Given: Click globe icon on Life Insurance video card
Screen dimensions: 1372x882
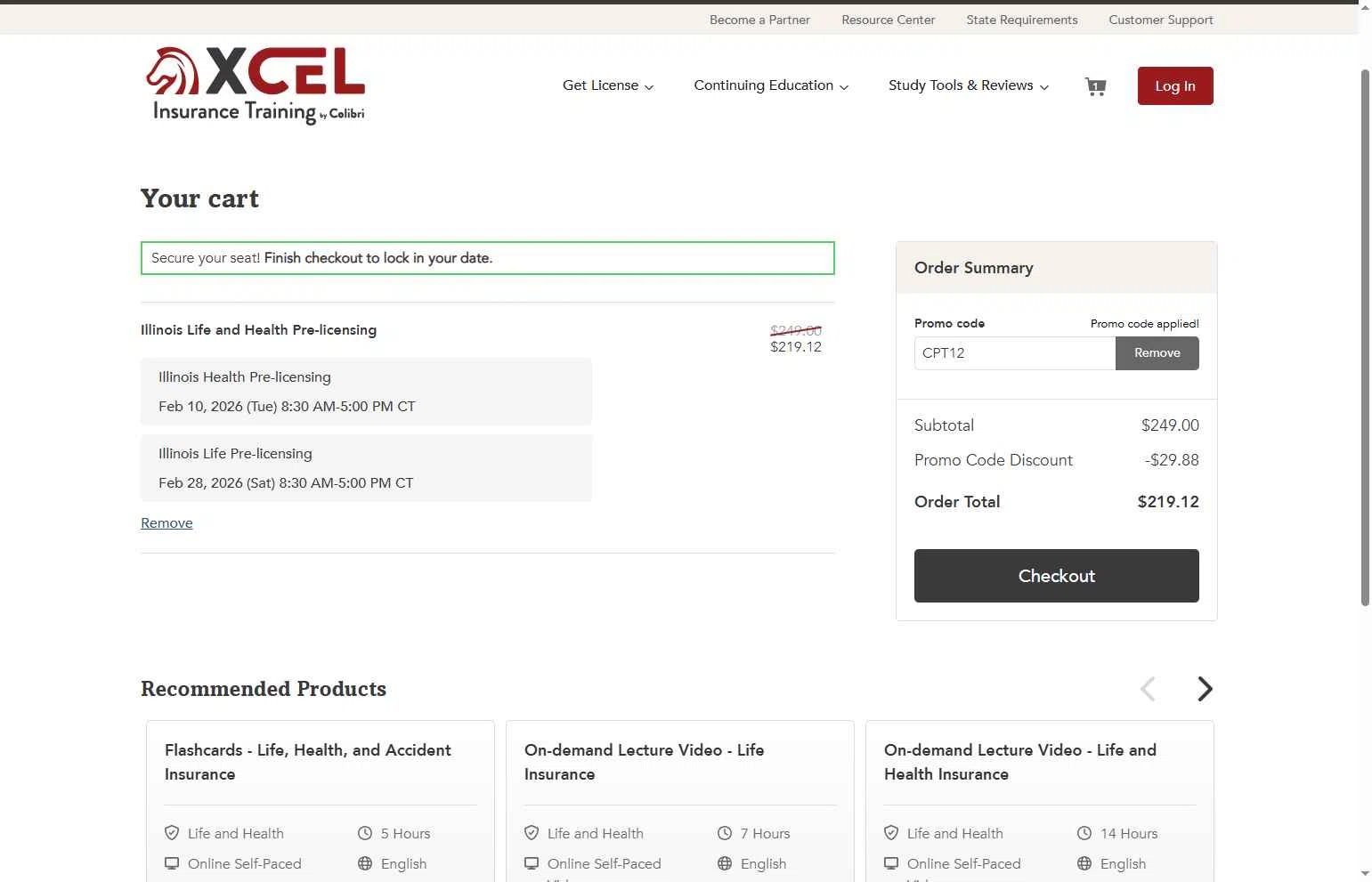Looking at the screenshot, I should (x=725, y=863).
